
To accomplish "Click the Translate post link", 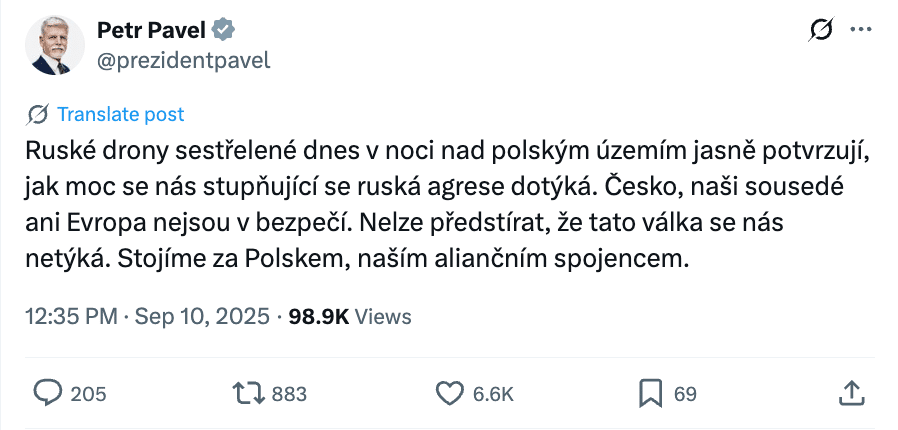I will click(120, 114).
